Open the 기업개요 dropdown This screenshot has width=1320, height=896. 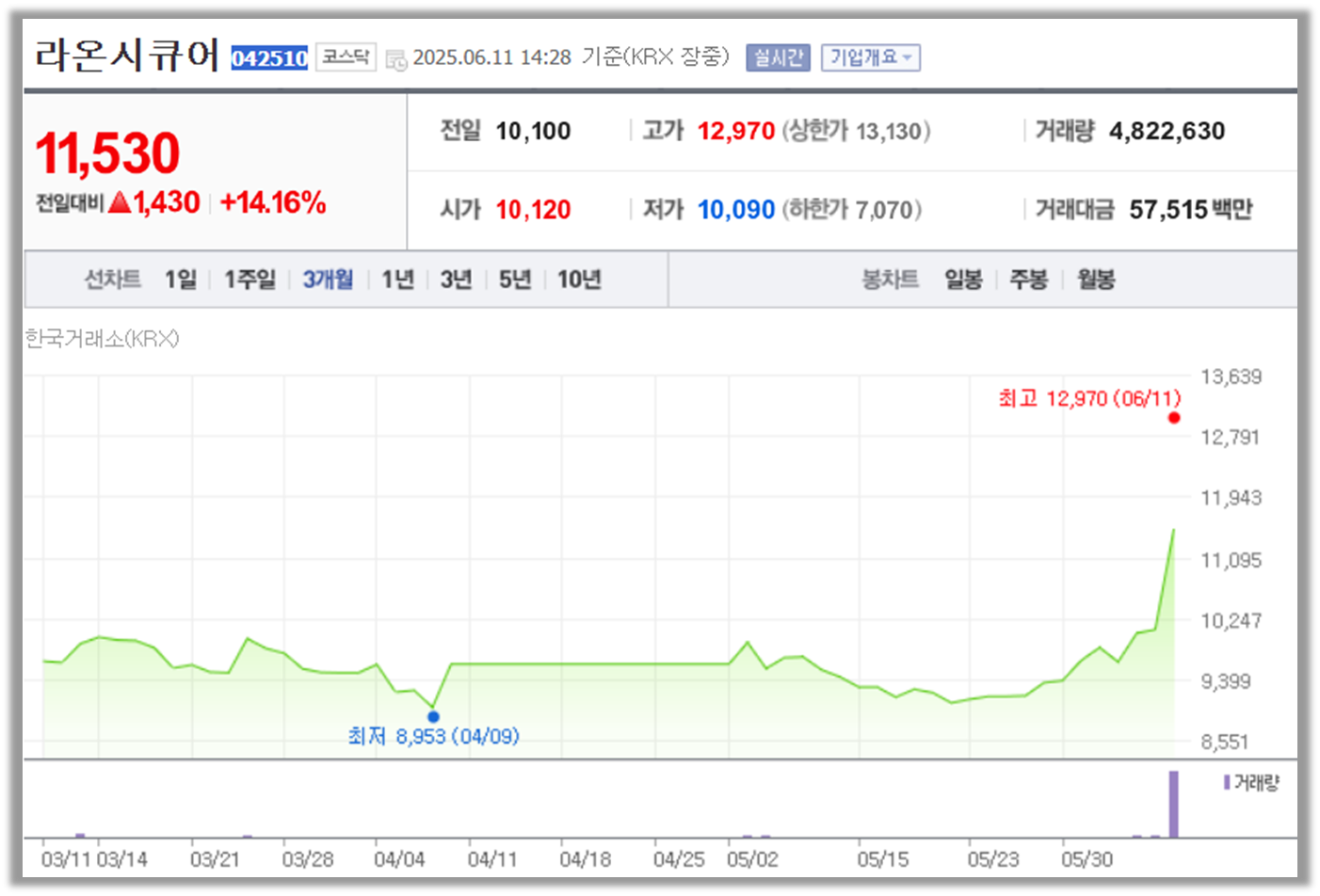pos(871,57)
